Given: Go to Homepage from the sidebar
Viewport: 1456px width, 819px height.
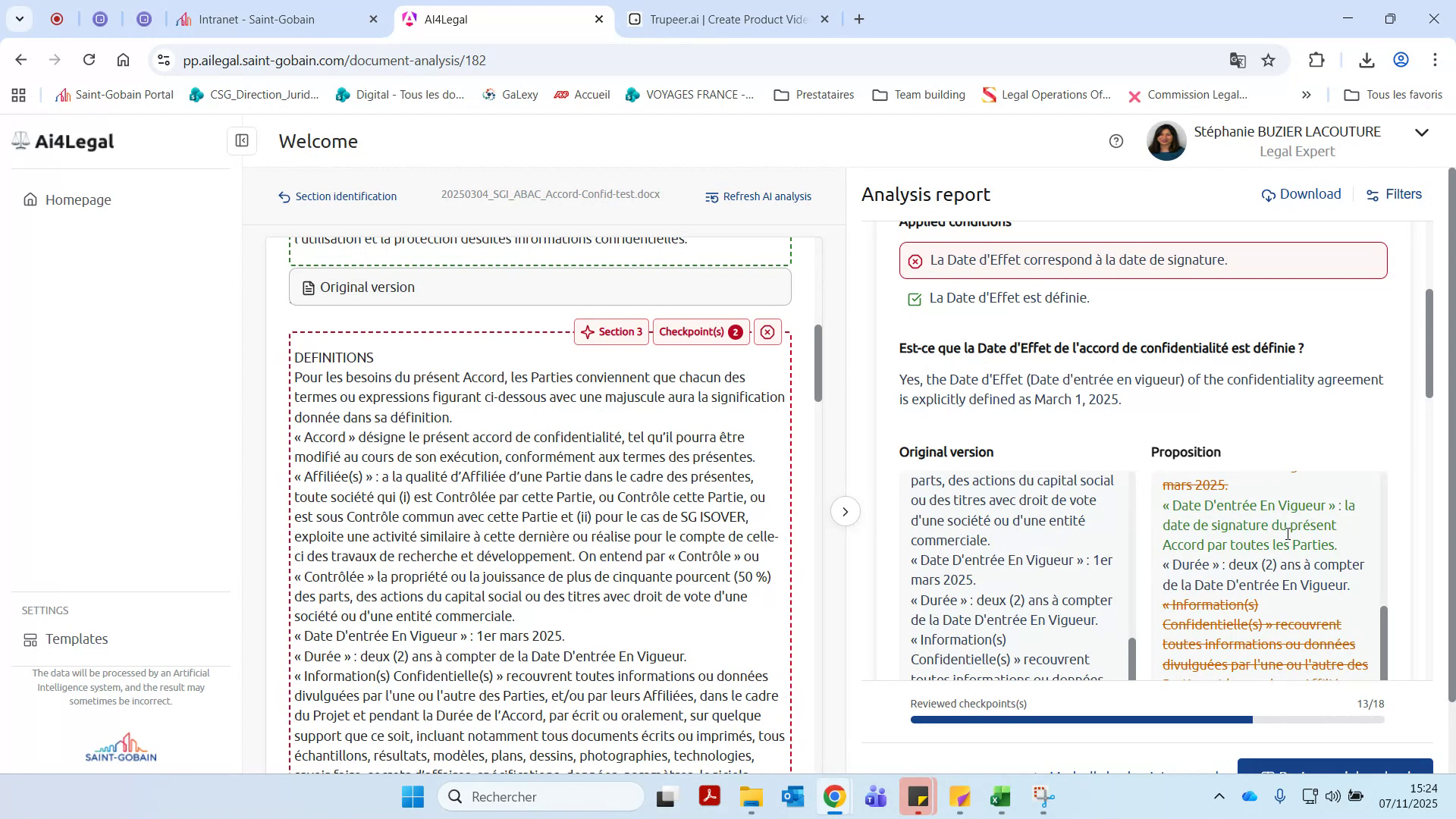Looking at the screenshot, I should coord(76,199).
